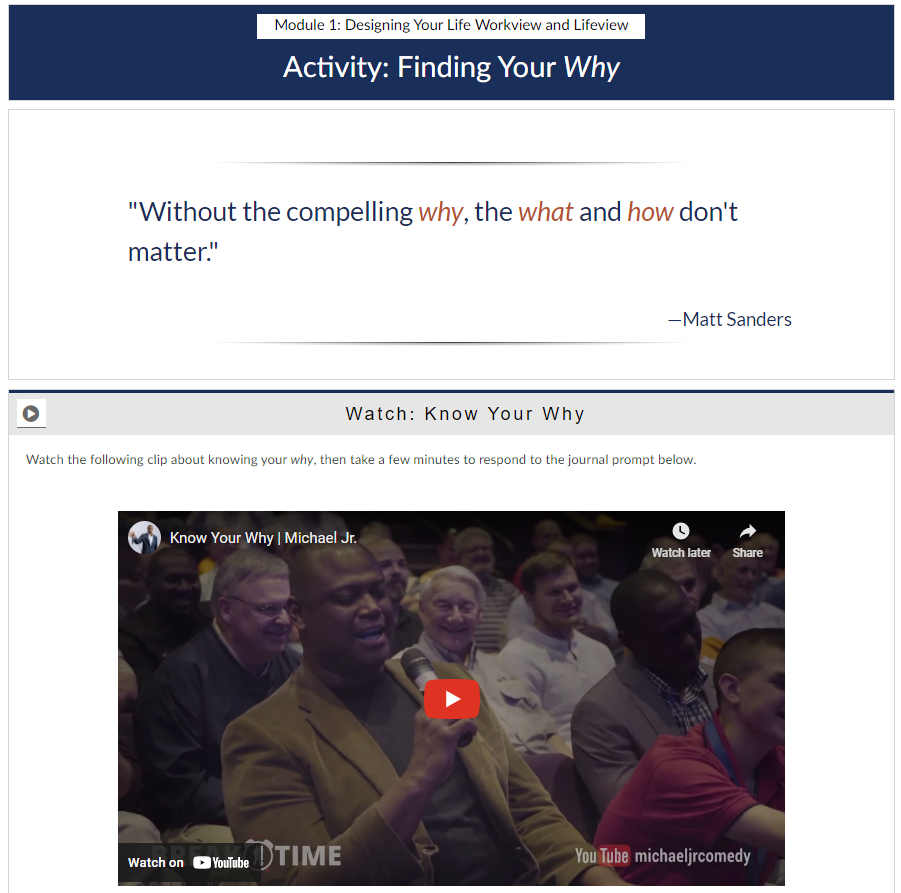This screenshot has height=893, width=901.
Task: Click the circled play icon beside Watch header
Action: (31, 413)
